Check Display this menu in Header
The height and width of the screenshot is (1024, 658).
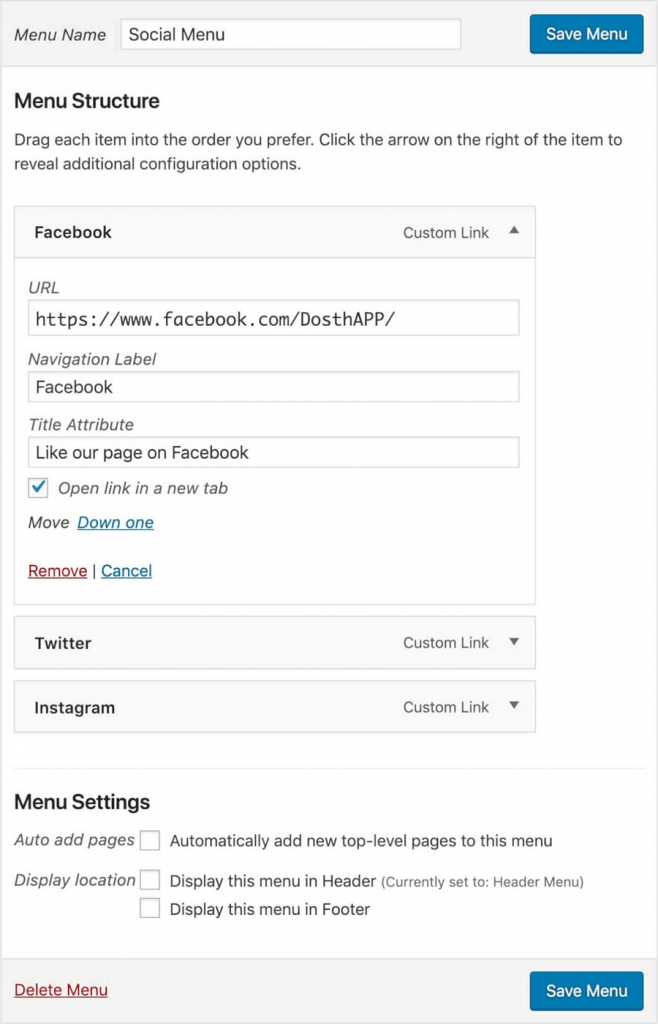click(149, 880)
